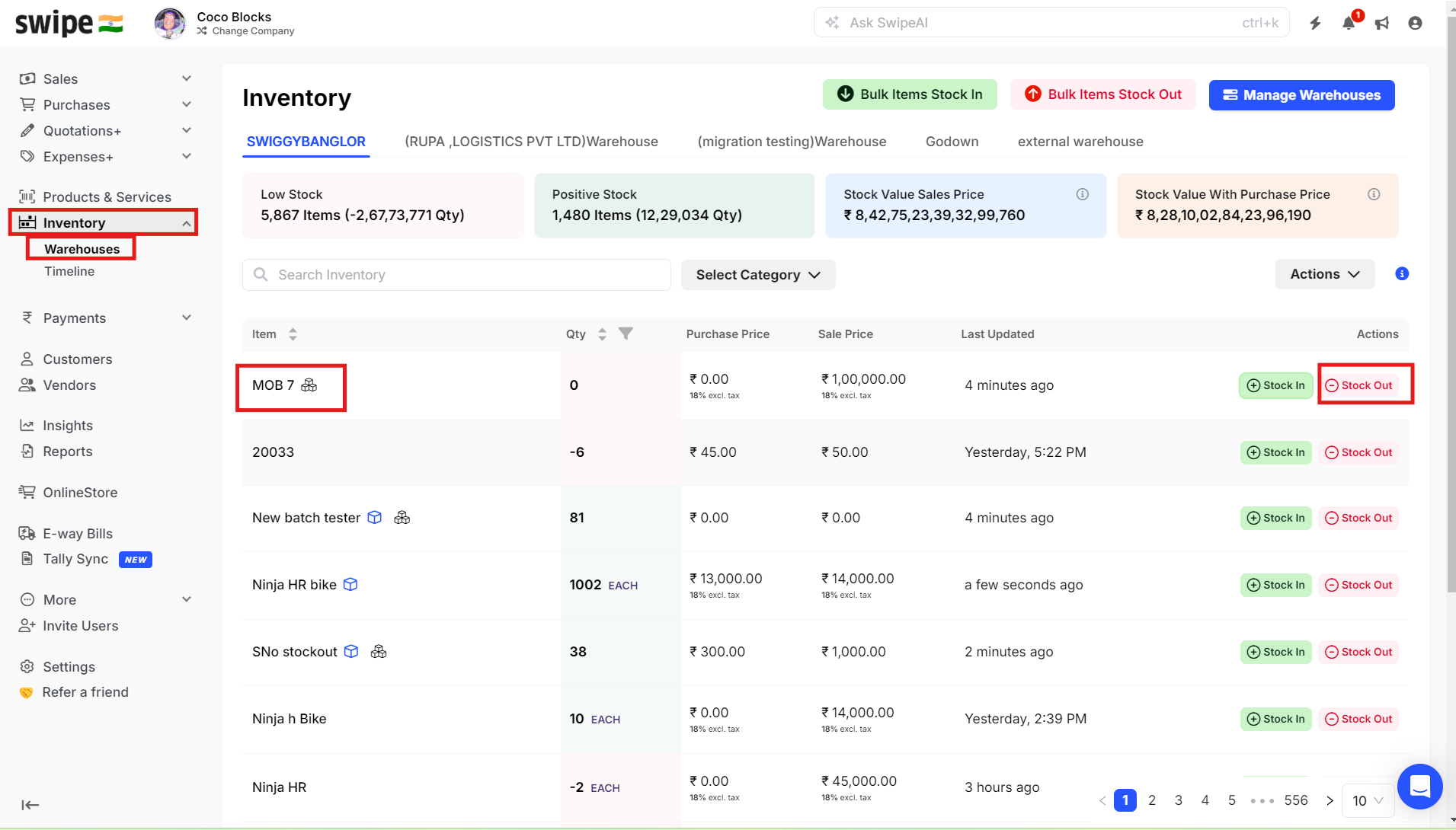Switch to the Godown warehouse tab

point(952,142)
